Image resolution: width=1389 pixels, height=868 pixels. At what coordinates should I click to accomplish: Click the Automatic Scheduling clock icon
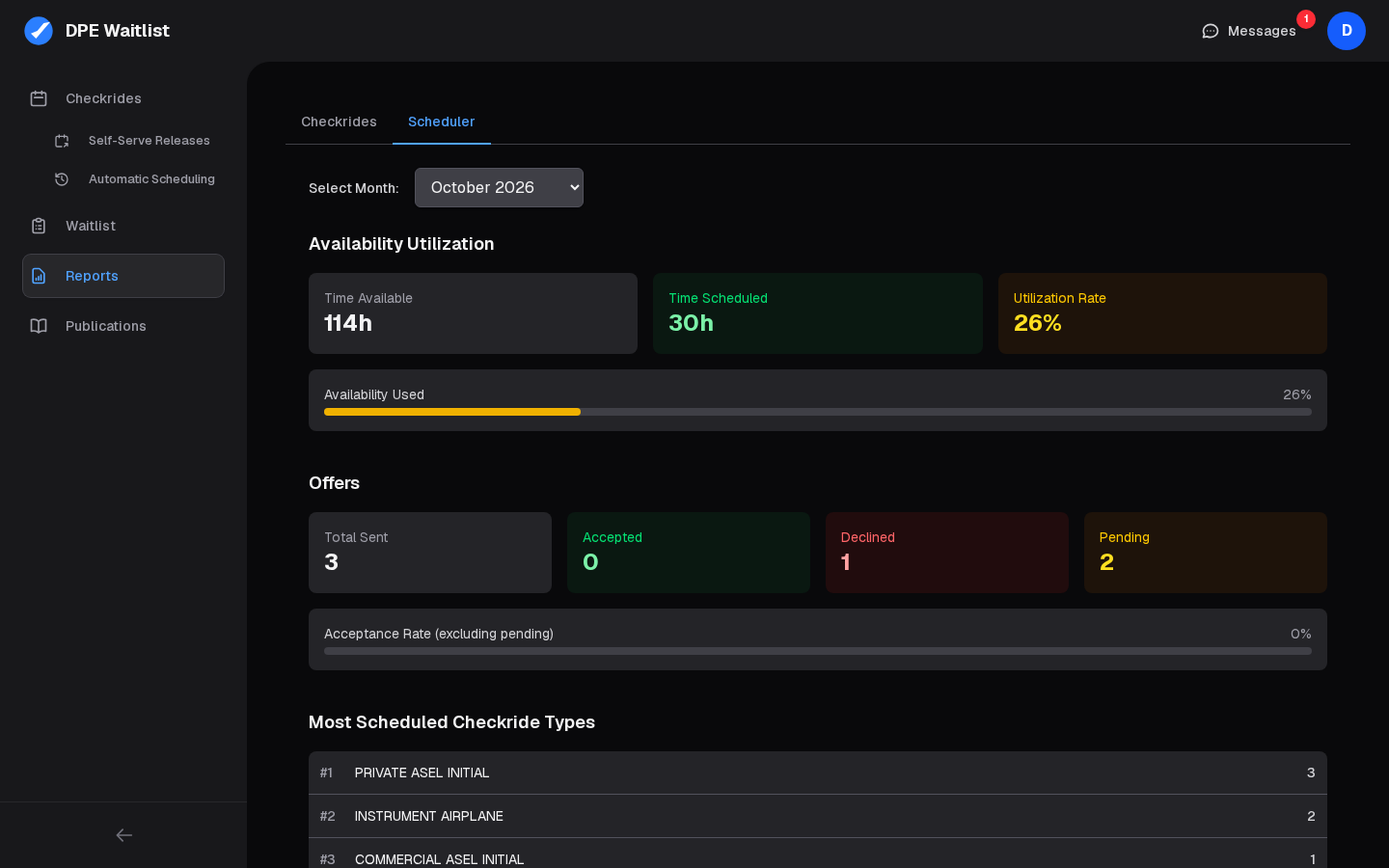pyautogui.click(x=62, y=179)
